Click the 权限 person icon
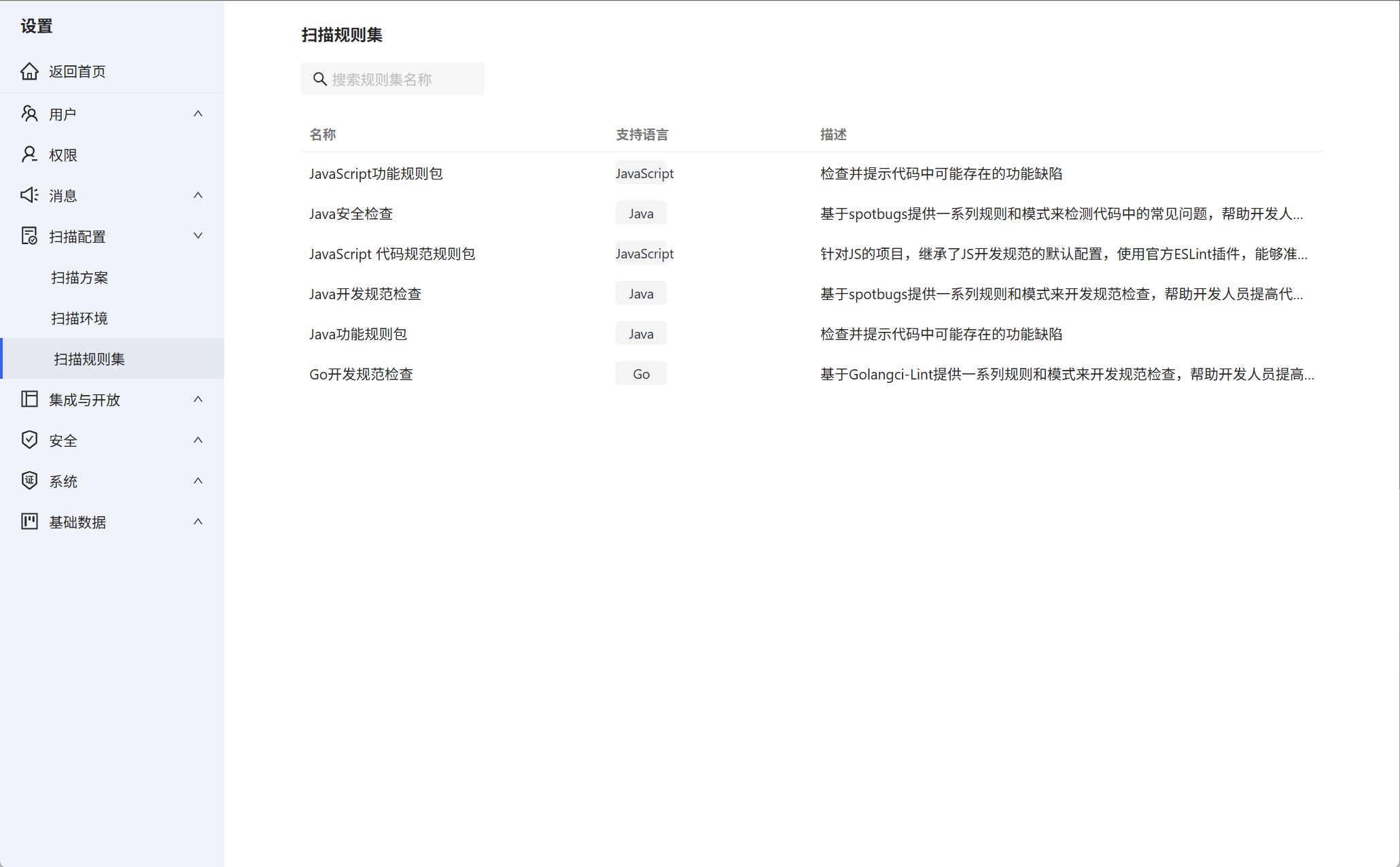1400x867 pixels. pyautogui.click(x=29, y=154)
